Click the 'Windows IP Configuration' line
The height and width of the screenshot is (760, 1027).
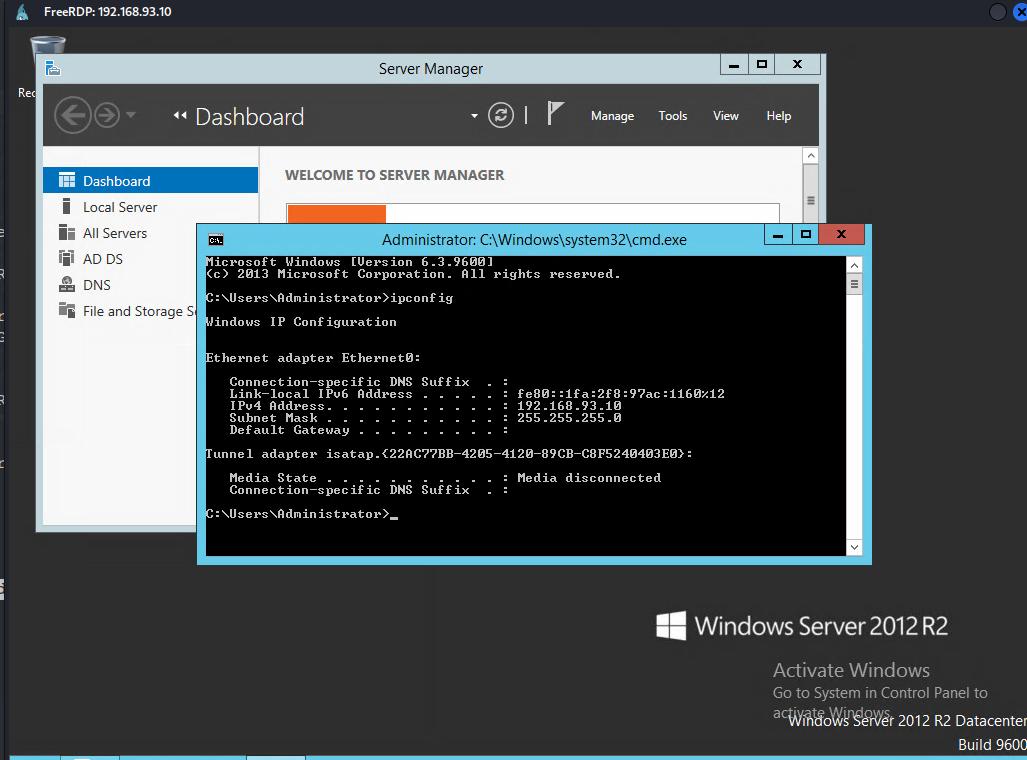301,322
